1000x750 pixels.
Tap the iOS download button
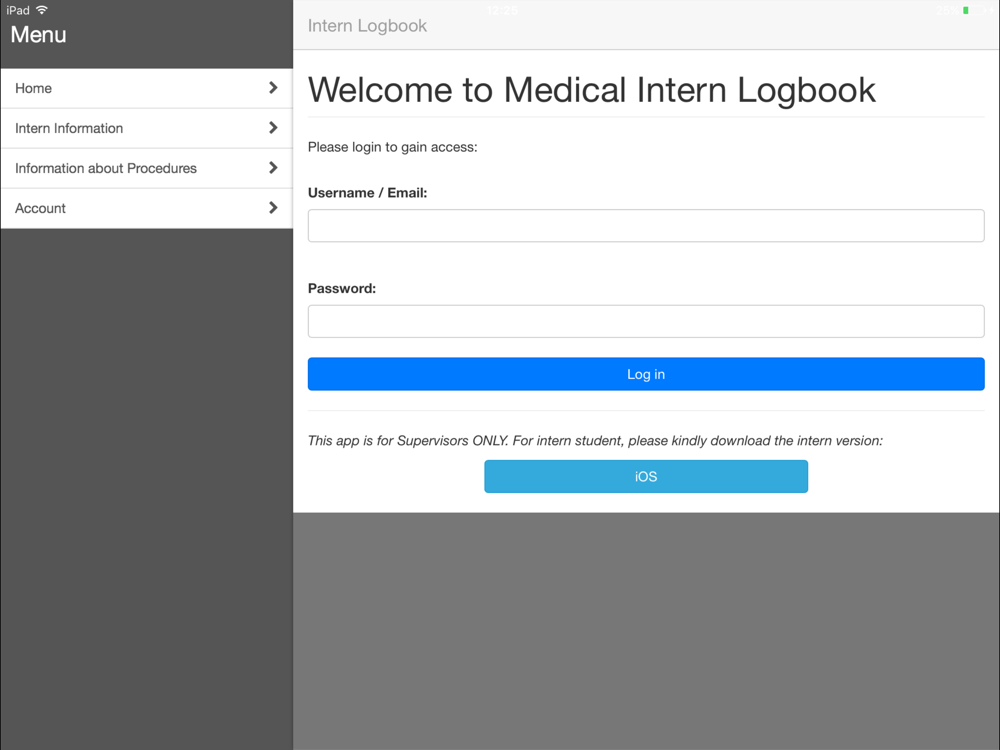click(x=646, y=476)
